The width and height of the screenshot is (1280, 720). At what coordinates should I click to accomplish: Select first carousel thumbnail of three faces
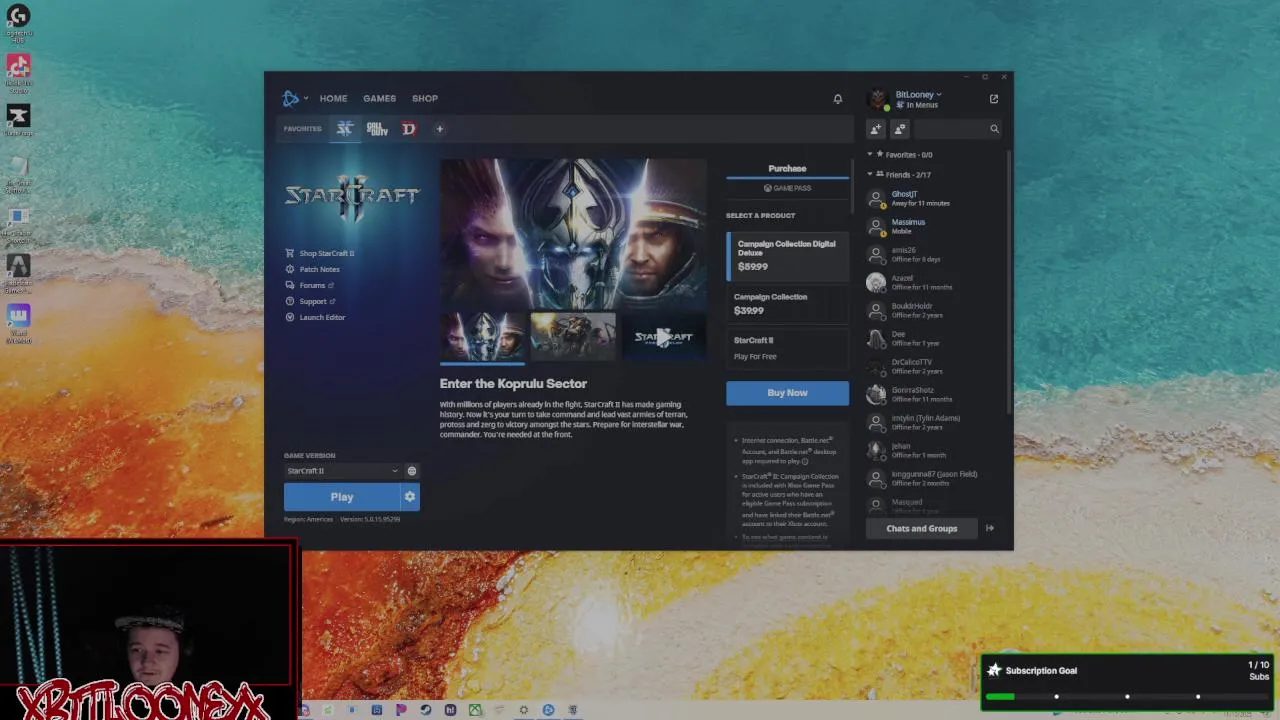(482, 337)
